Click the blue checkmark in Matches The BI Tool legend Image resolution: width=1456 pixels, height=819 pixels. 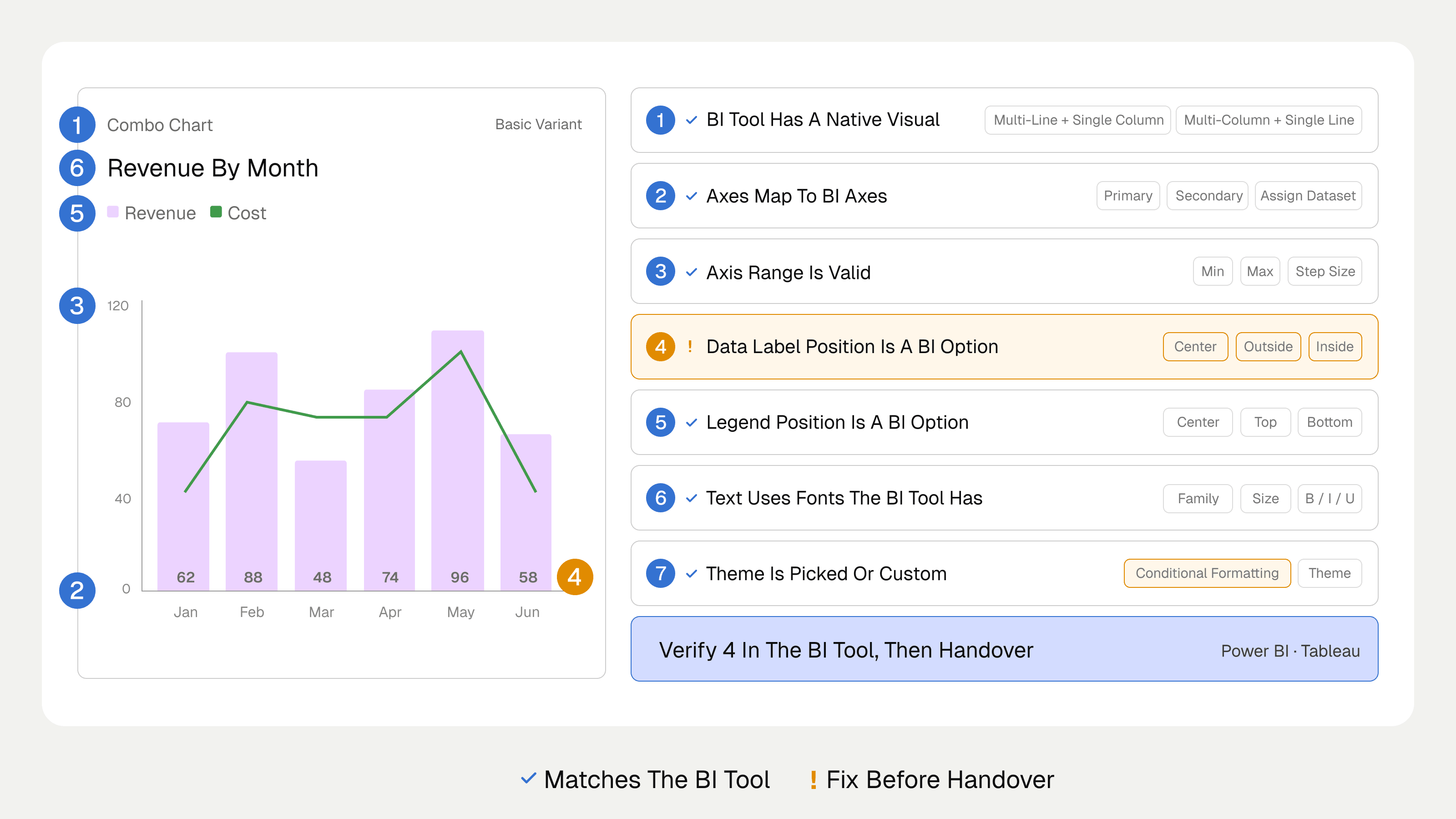528,779
